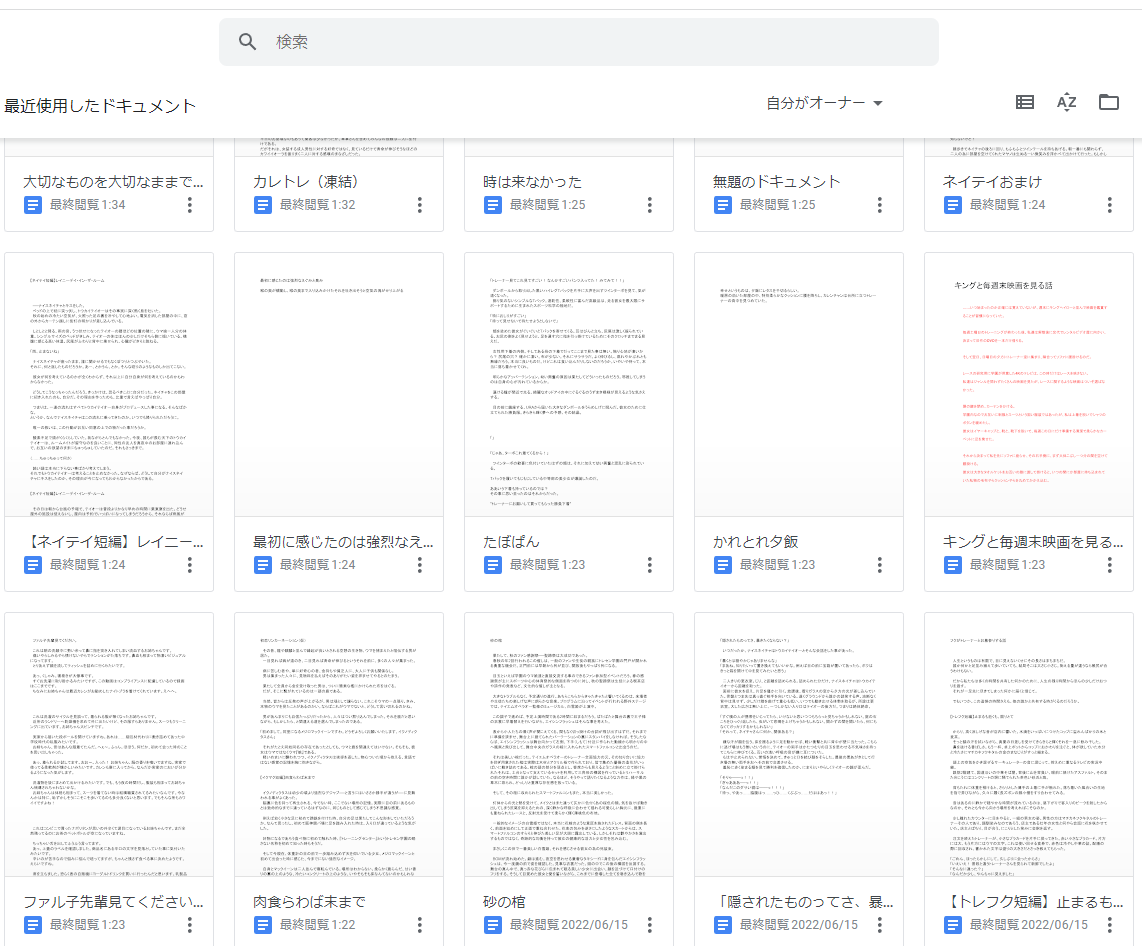The width and height of the screenshot is (1142, 946).
Task: Open the AZ sort options
Action: pos(1067,102)
